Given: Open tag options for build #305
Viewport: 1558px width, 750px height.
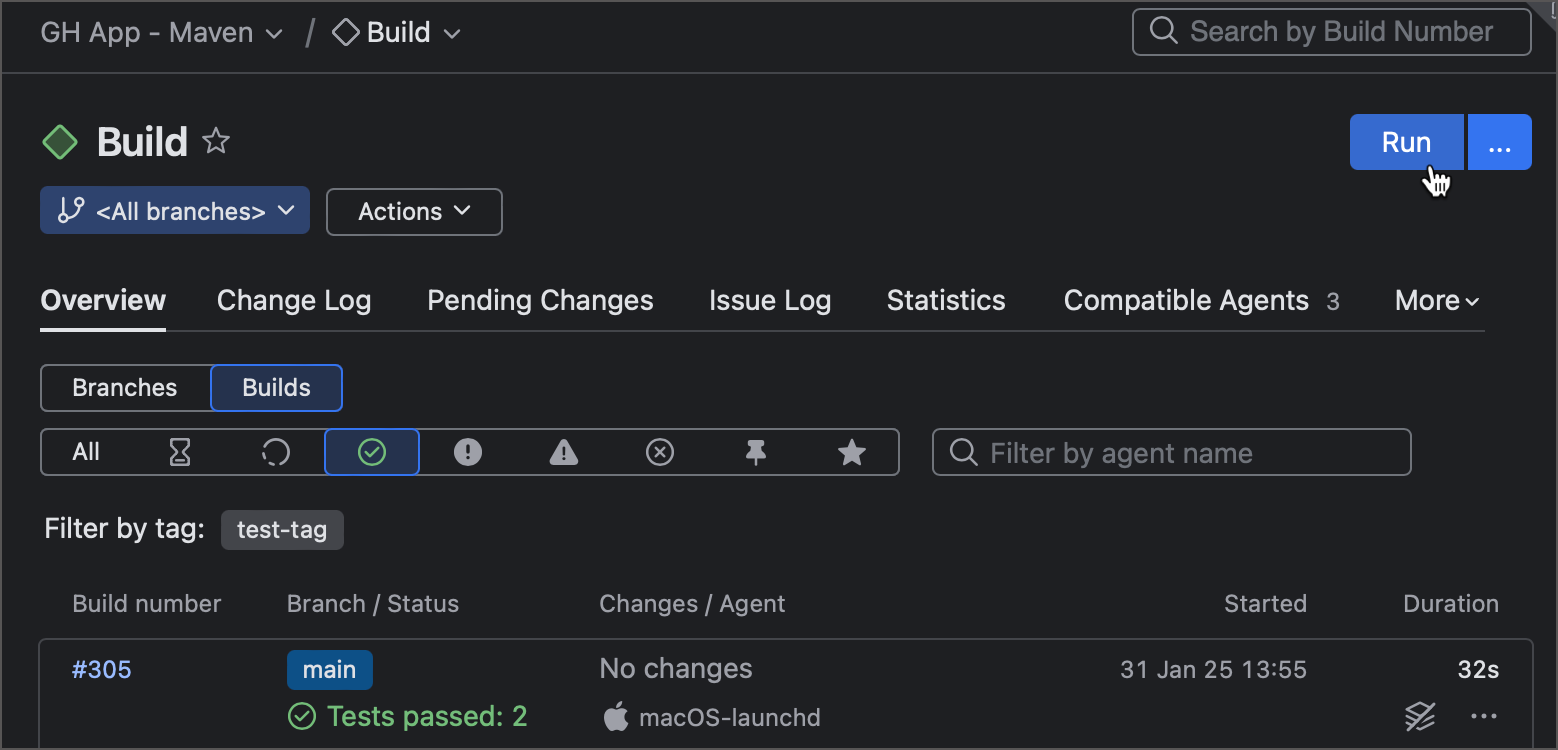Looking at the screenshot, I should (x=1420, y=716).
